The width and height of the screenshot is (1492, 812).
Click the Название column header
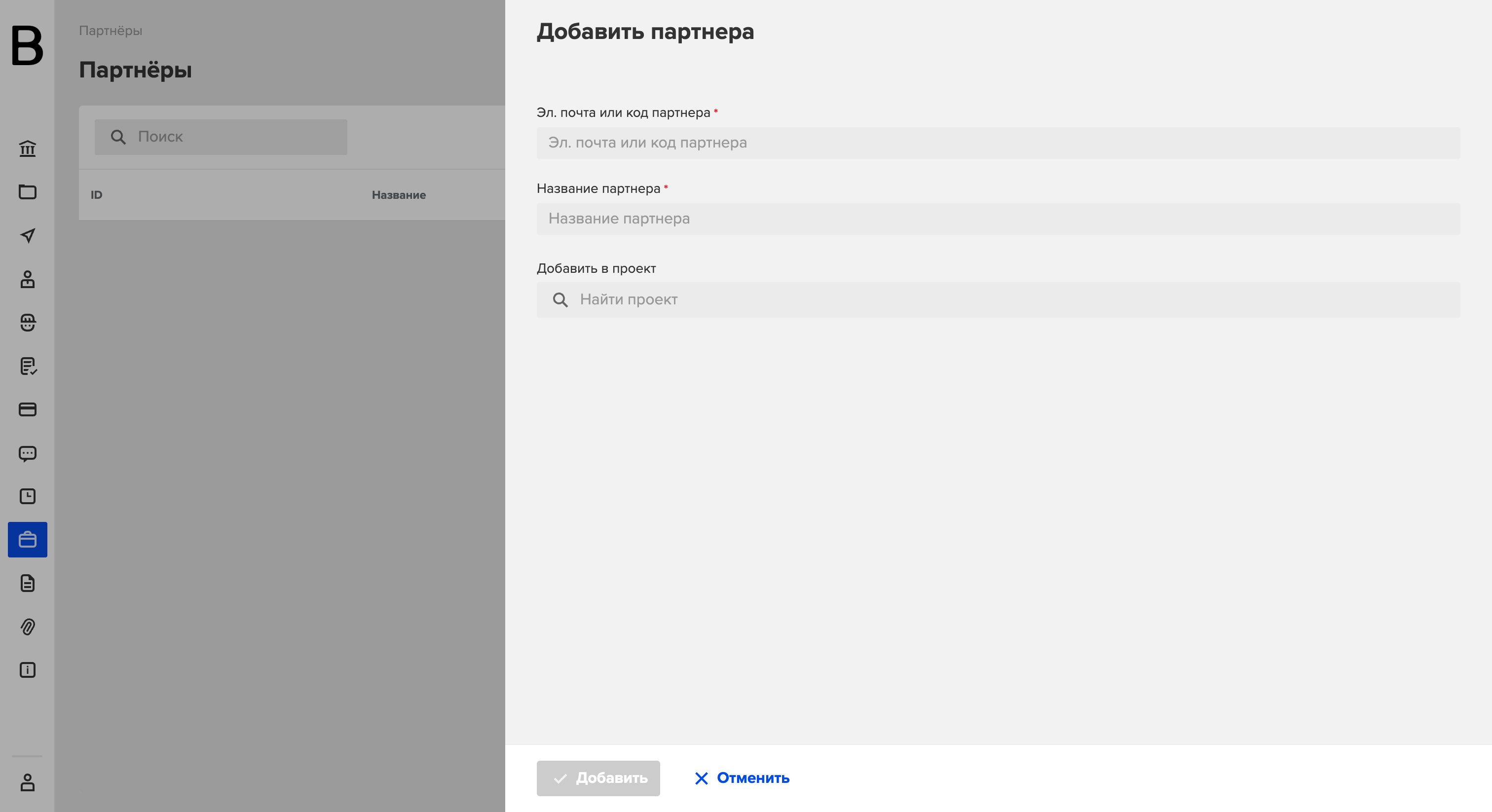coord(399,195)
